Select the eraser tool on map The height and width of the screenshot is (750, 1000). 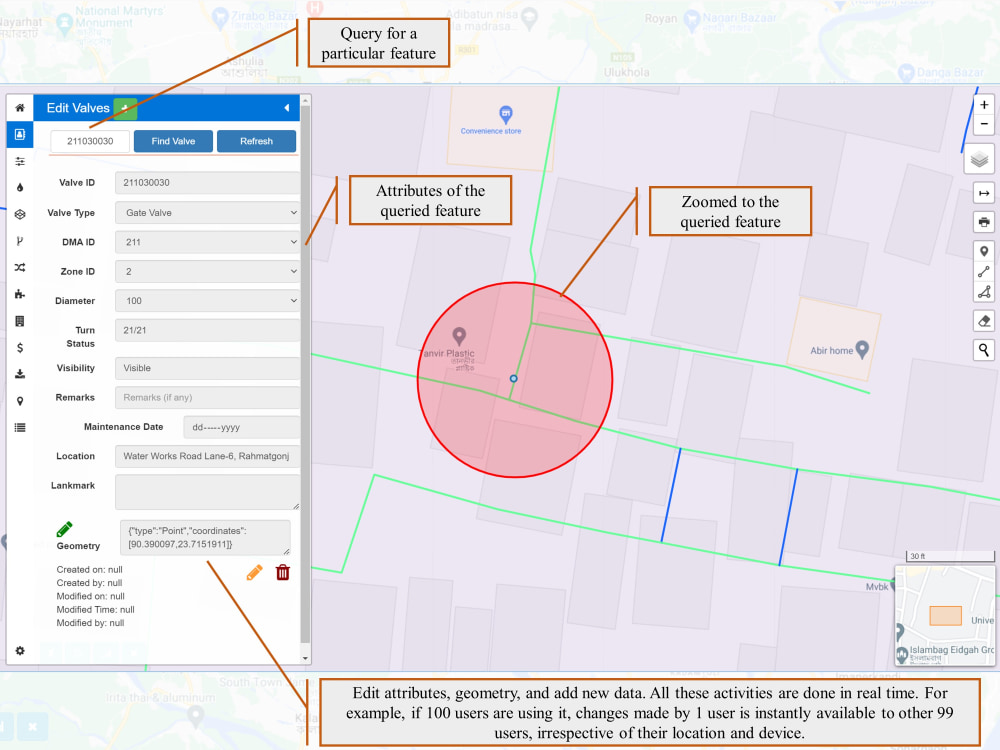point(984,321)
